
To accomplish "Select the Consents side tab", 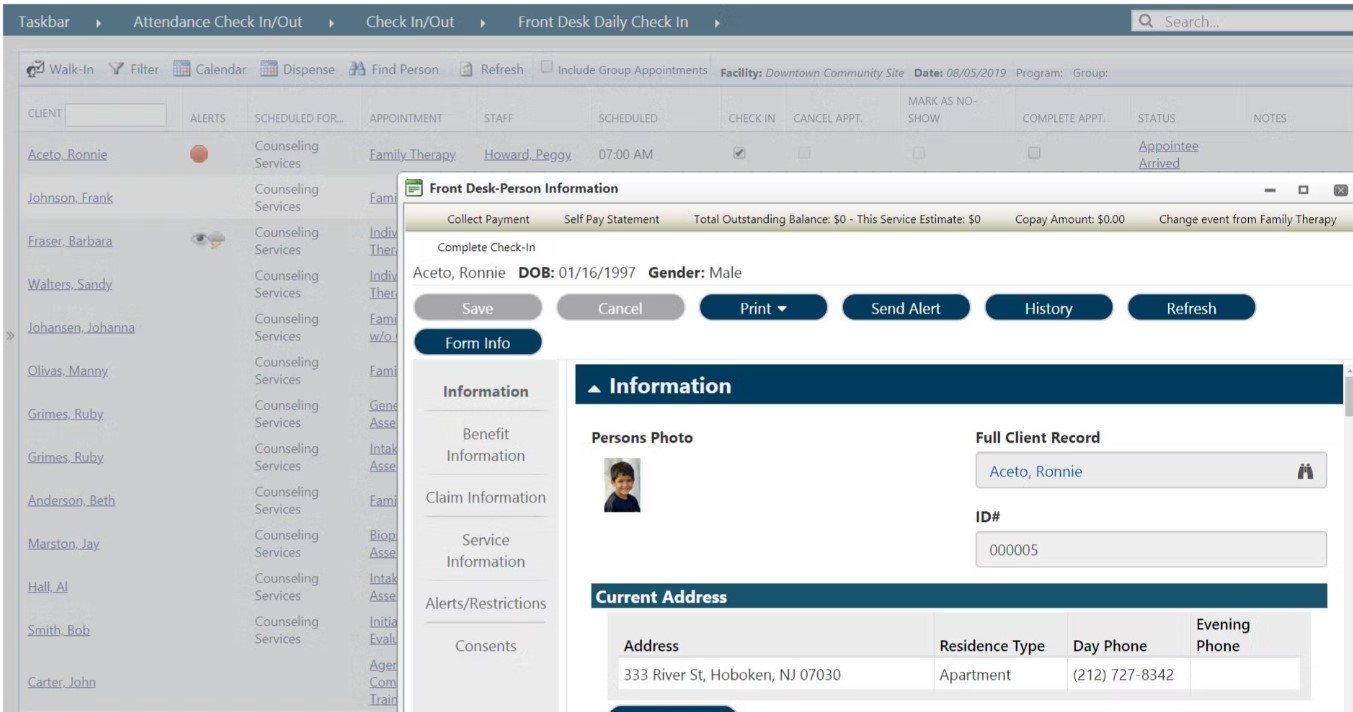I will coord(485,646).
